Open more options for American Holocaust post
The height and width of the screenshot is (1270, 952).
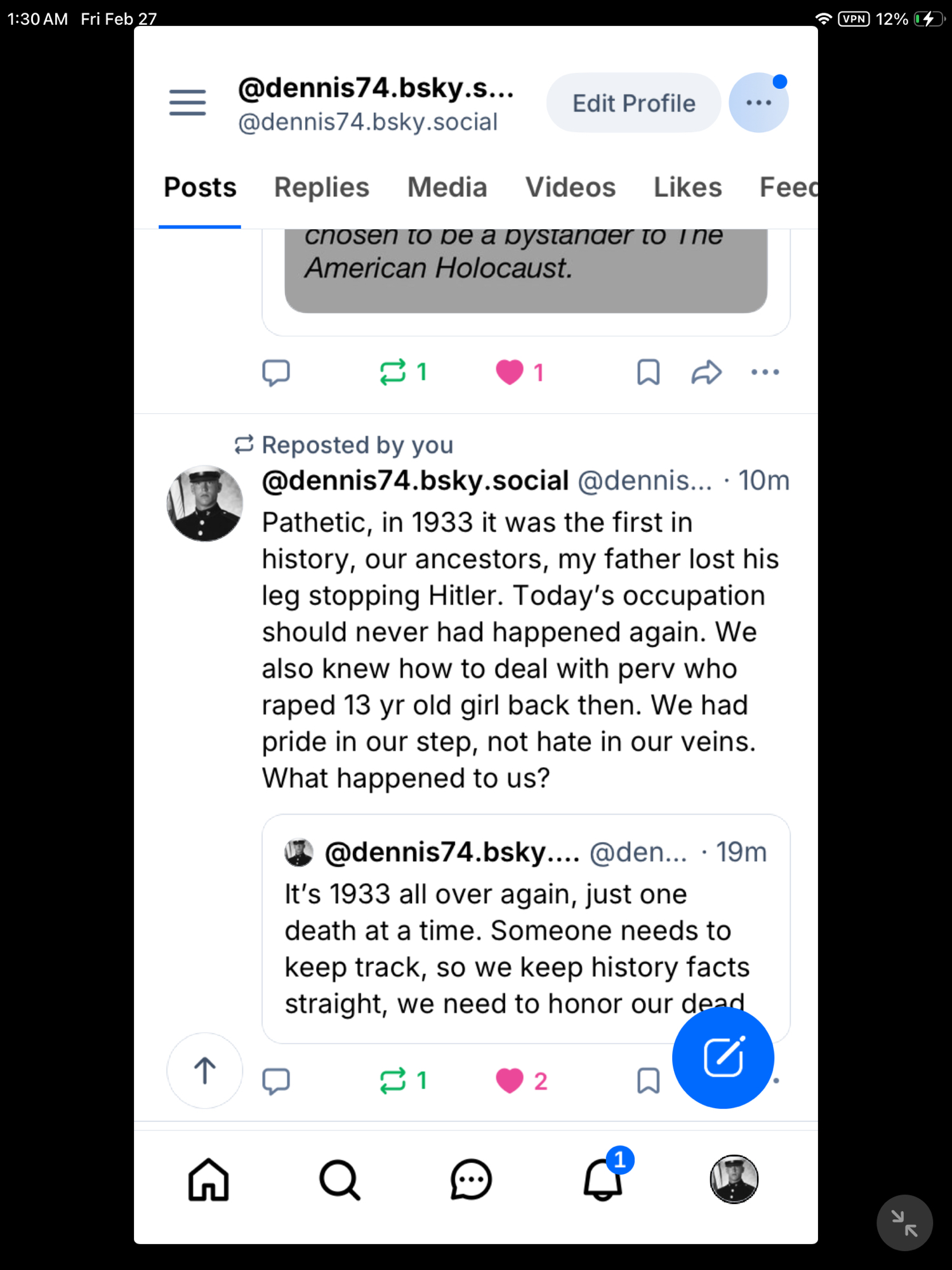(x=765, y=372)
